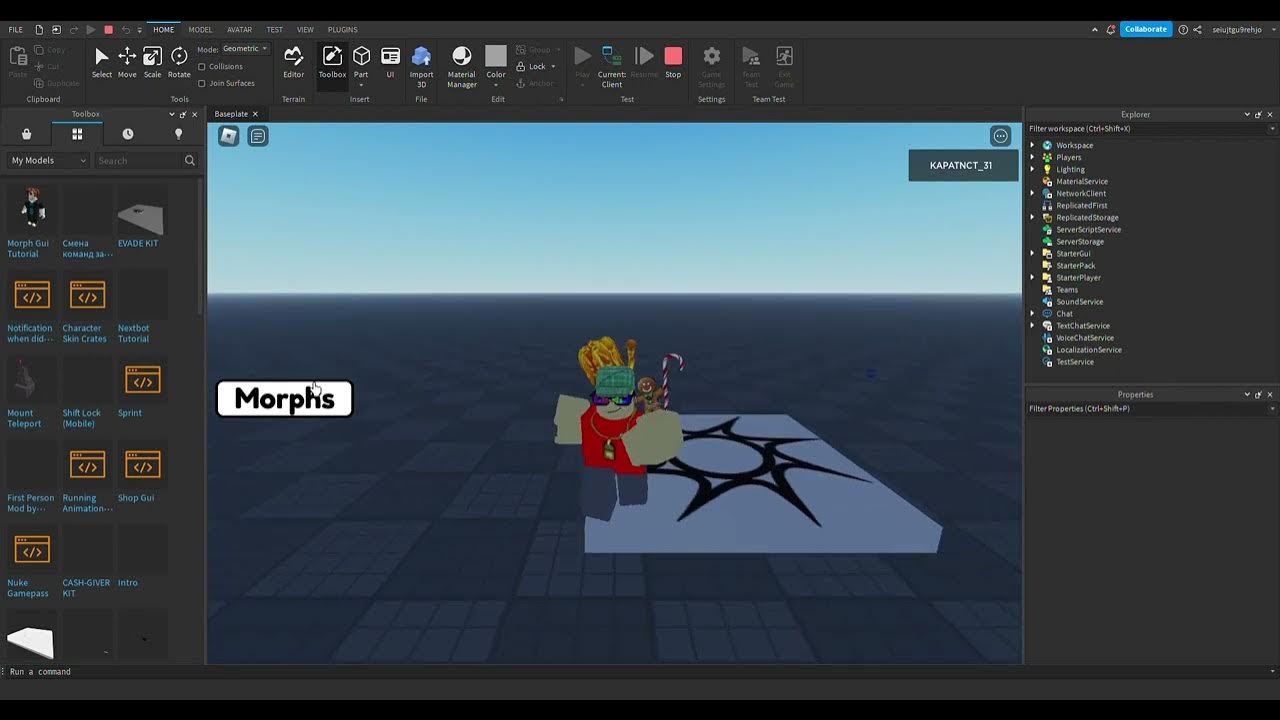Open the Toolbox creations bulb tab

pyautogui.click(x=179, y=134)
